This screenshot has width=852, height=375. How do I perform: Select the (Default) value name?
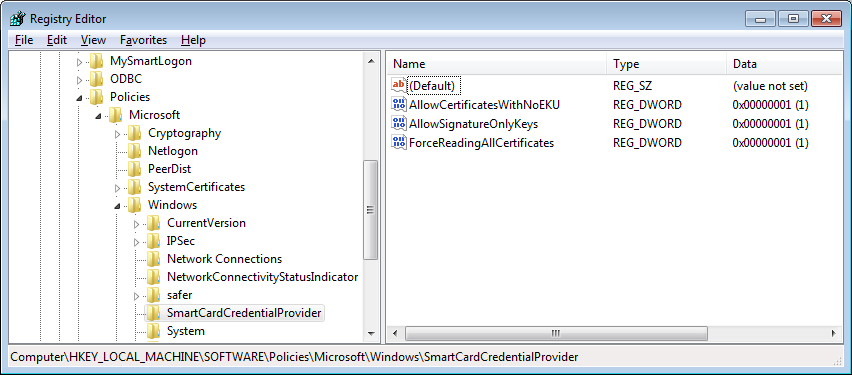432,86
